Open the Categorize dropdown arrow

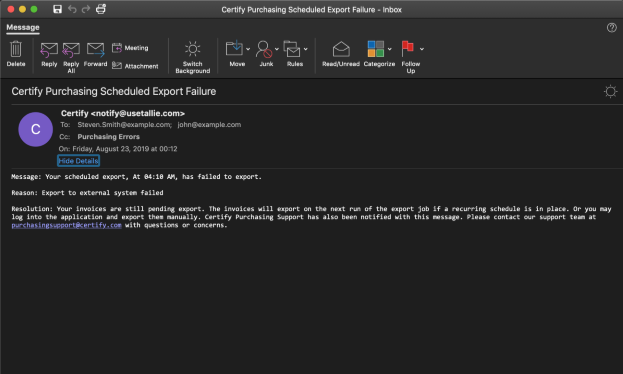(390, 49)
